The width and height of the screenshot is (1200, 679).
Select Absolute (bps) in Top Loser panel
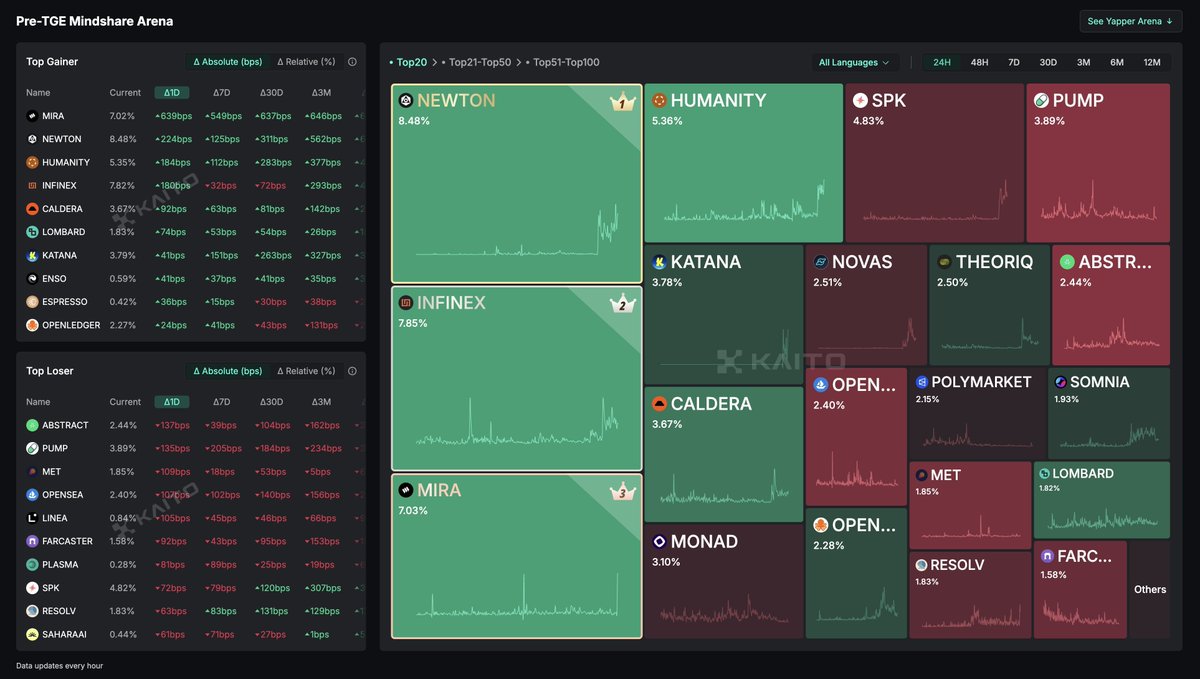click(x=227, y=371)
